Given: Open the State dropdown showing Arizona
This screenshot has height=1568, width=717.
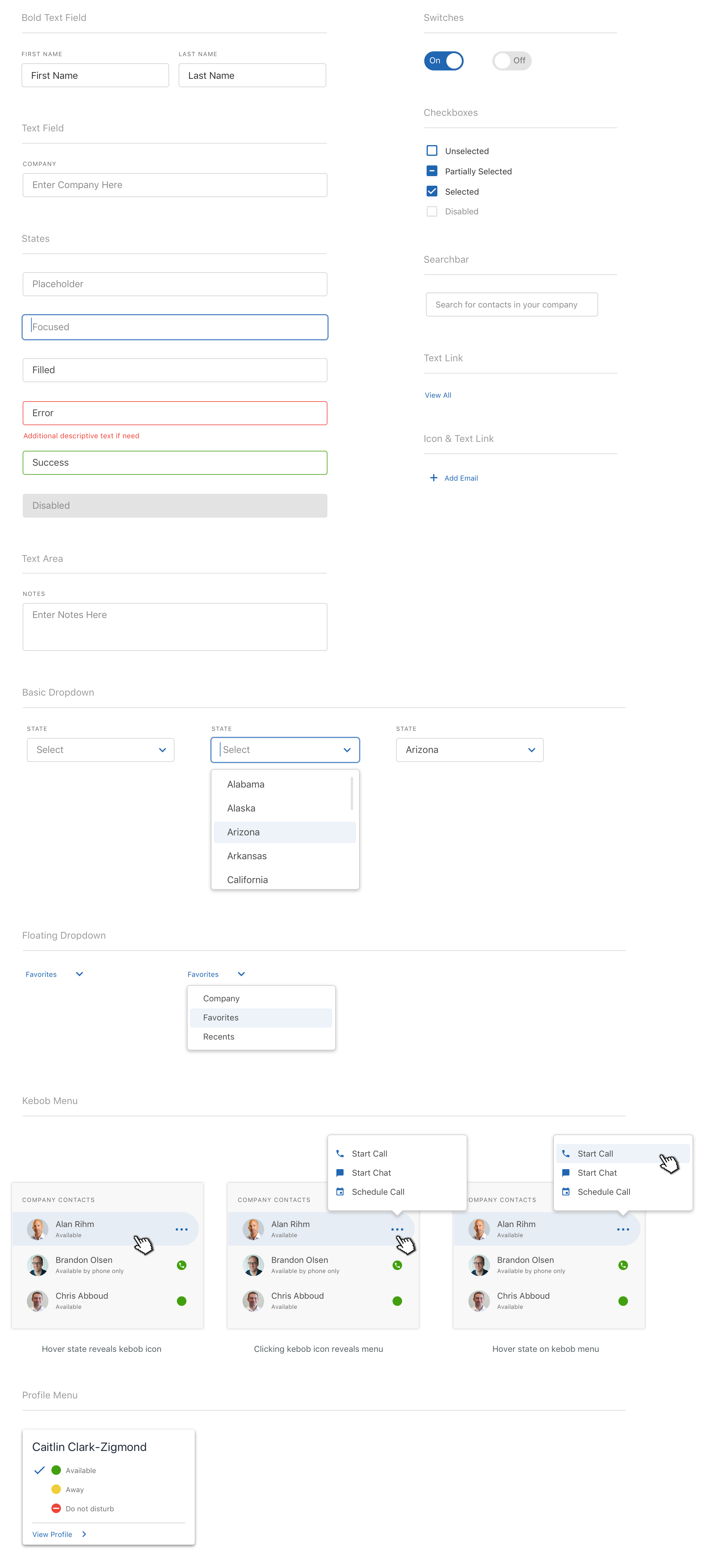Looking at the screenshot, I should [x=470, y=750].
